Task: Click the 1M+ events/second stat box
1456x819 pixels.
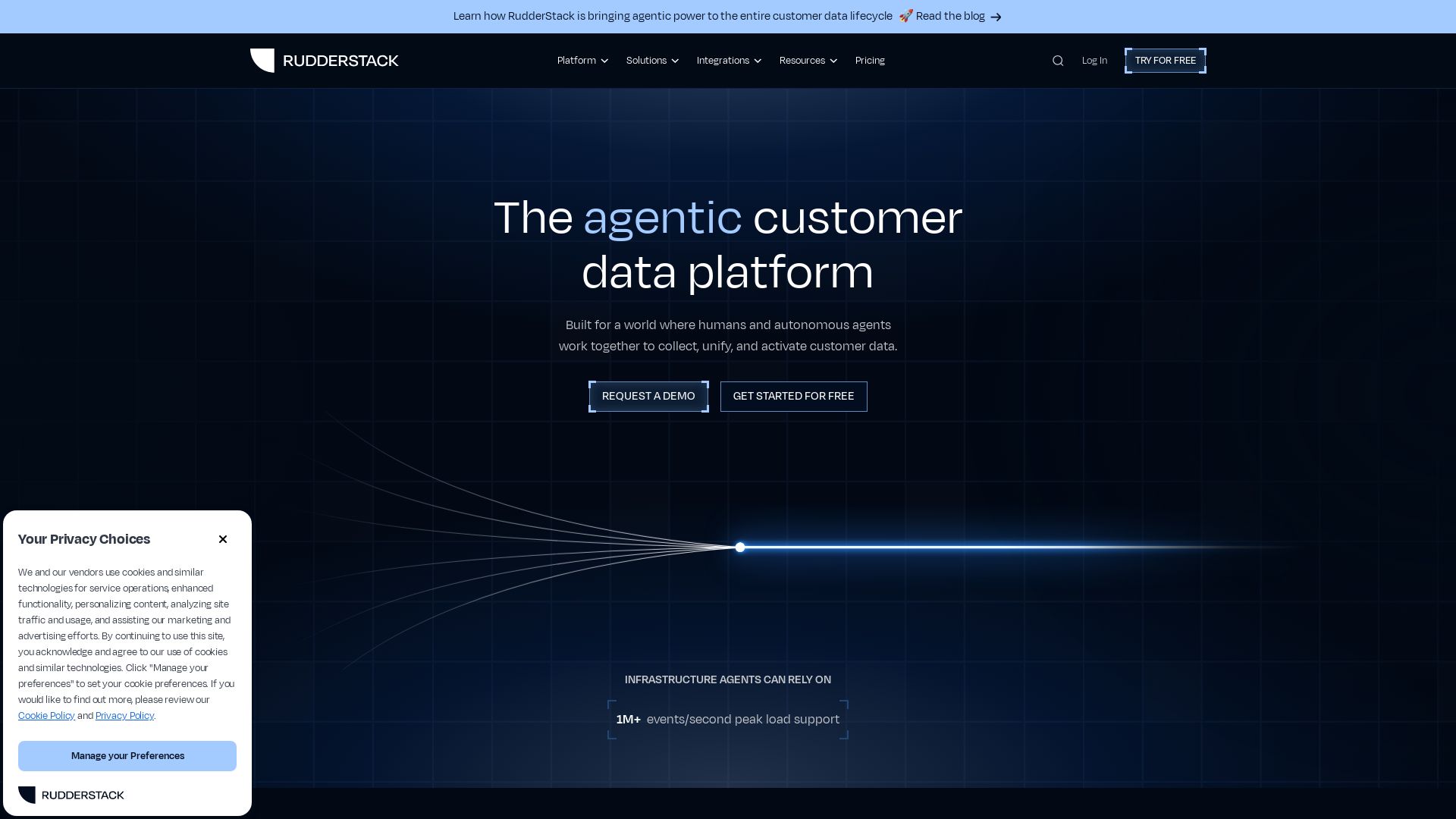Action: pos(728,720)
